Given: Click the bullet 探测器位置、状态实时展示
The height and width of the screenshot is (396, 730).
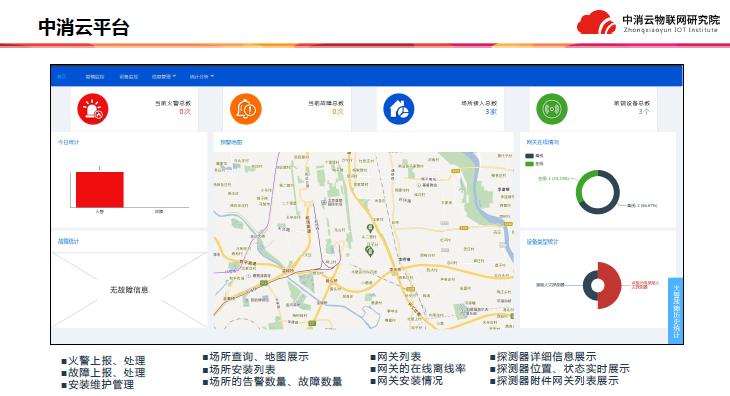Looking at the screenshot, I should click(x=560, y=369).
